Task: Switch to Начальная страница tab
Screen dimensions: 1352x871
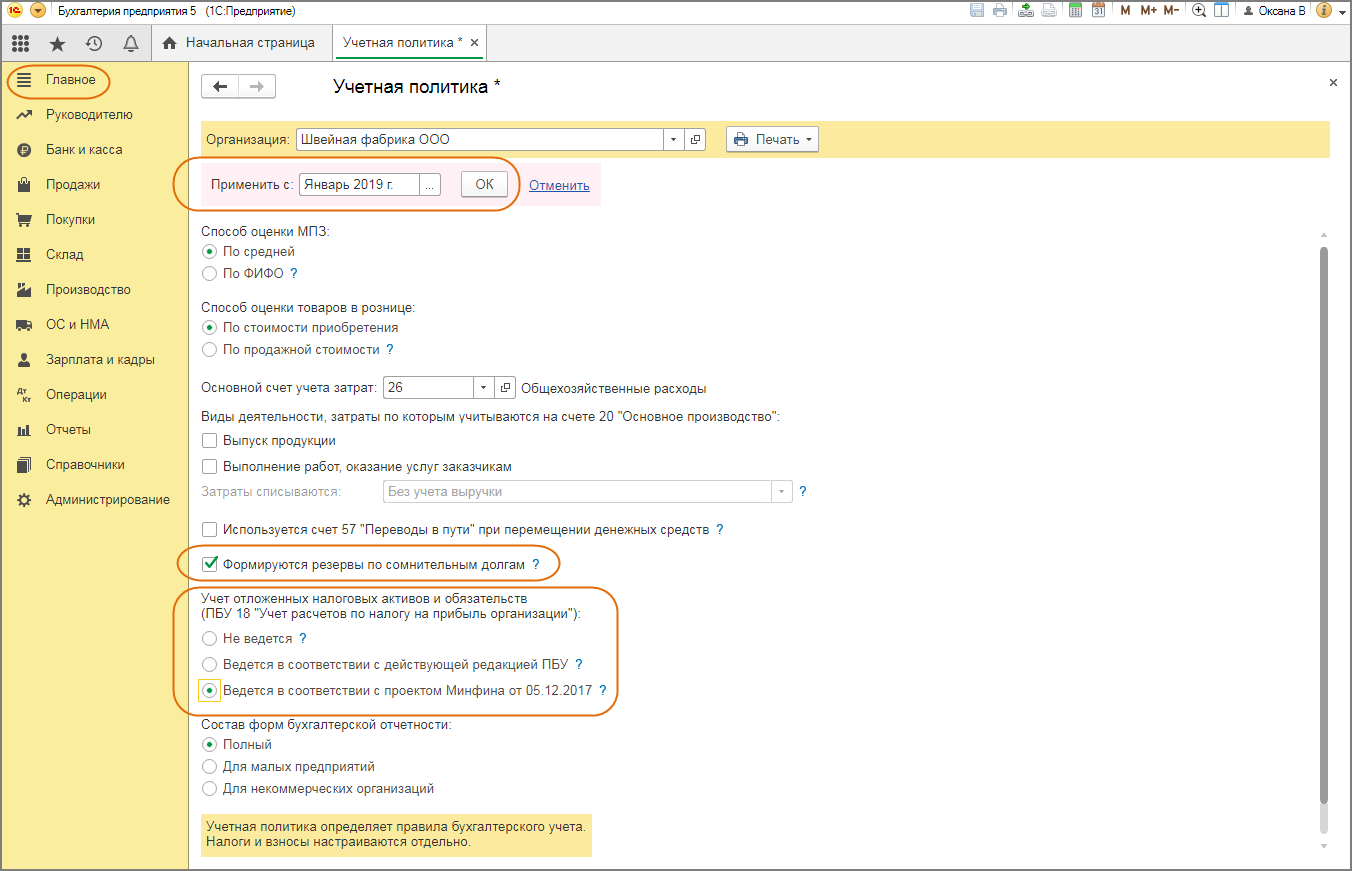Action: (239, 43)
